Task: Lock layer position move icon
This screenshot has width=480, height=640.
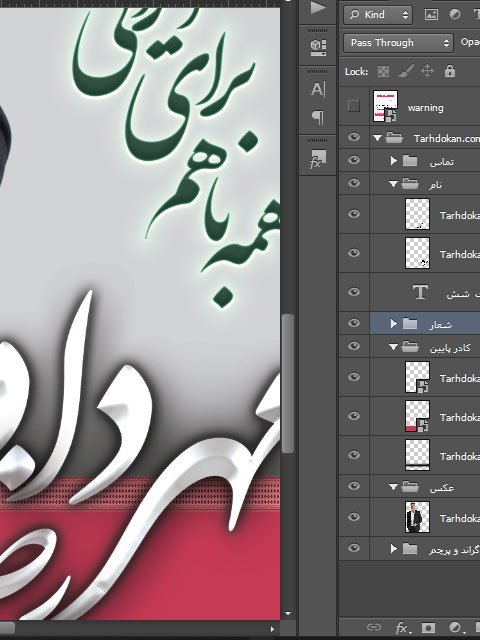Action: pyautogui.click(x=427, y=71)
